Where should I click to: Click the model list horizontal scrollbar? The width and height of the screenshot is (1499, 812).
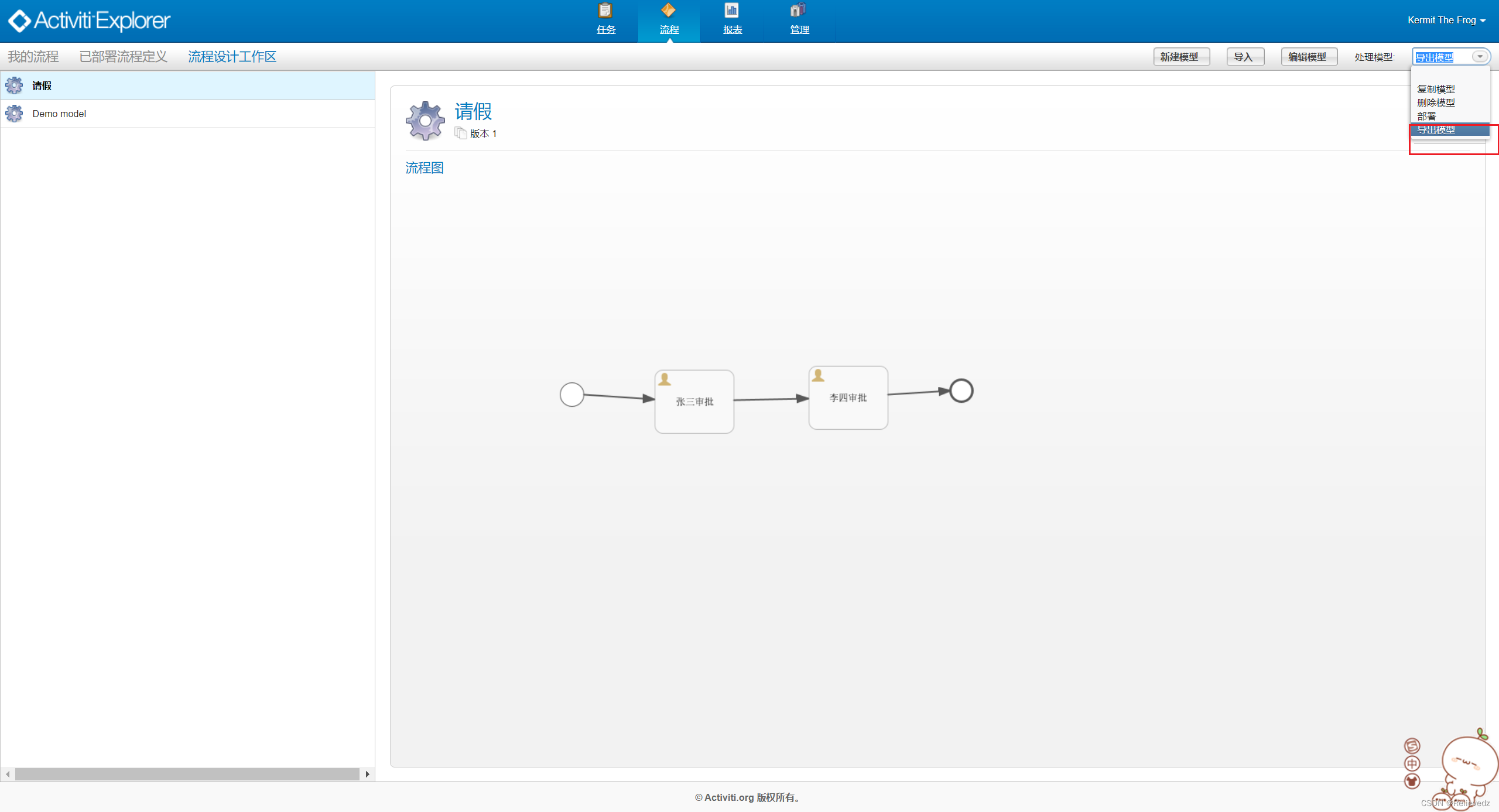[187, 774]
